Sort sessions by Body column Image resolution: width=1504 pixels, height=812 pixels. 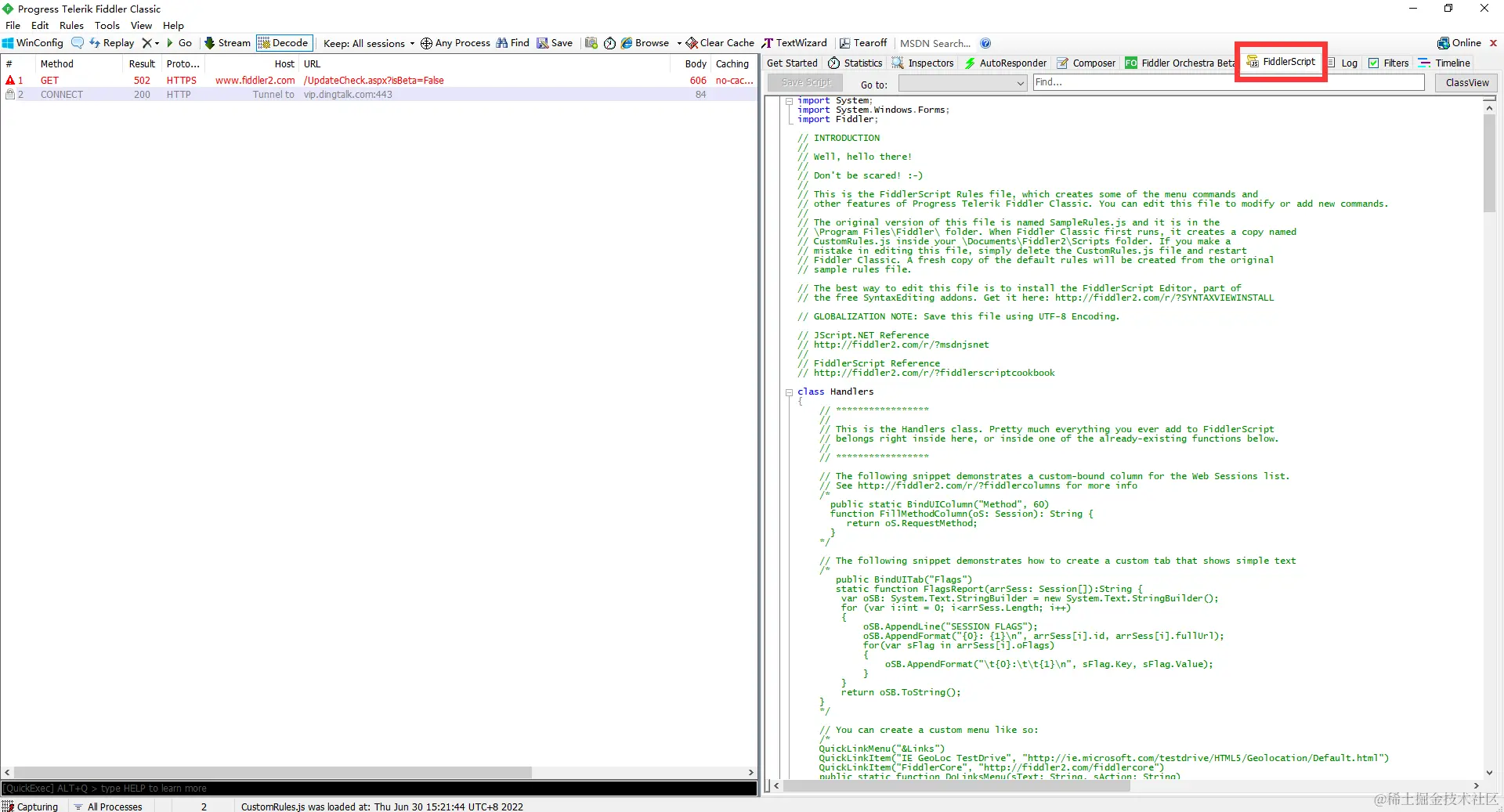point(692,64)
